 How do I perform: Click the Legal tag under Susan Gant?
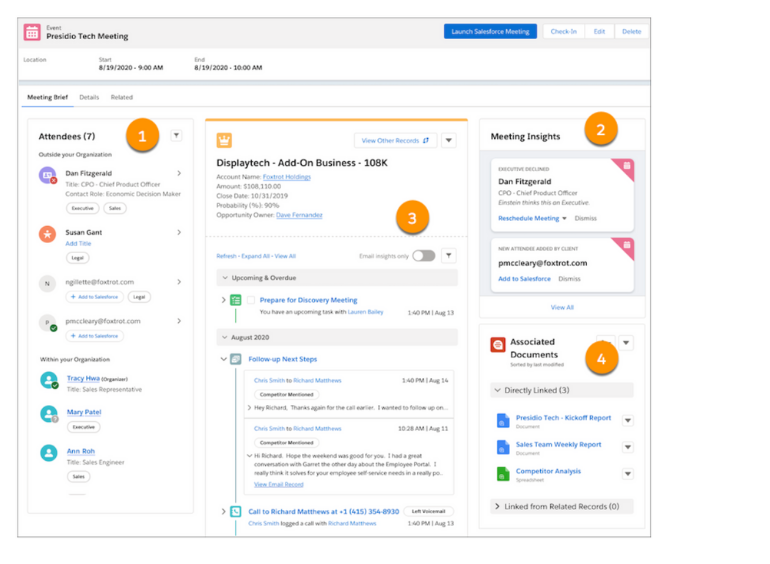pos(78,258)
